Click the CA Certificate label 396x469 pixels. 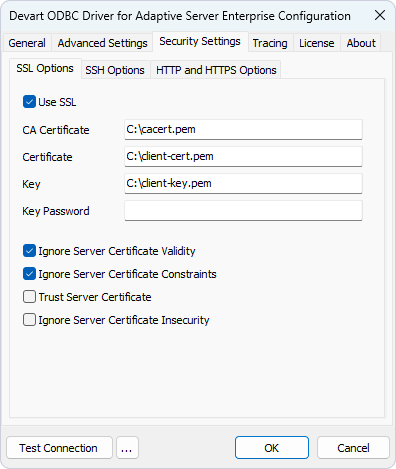tap(56, 130)
